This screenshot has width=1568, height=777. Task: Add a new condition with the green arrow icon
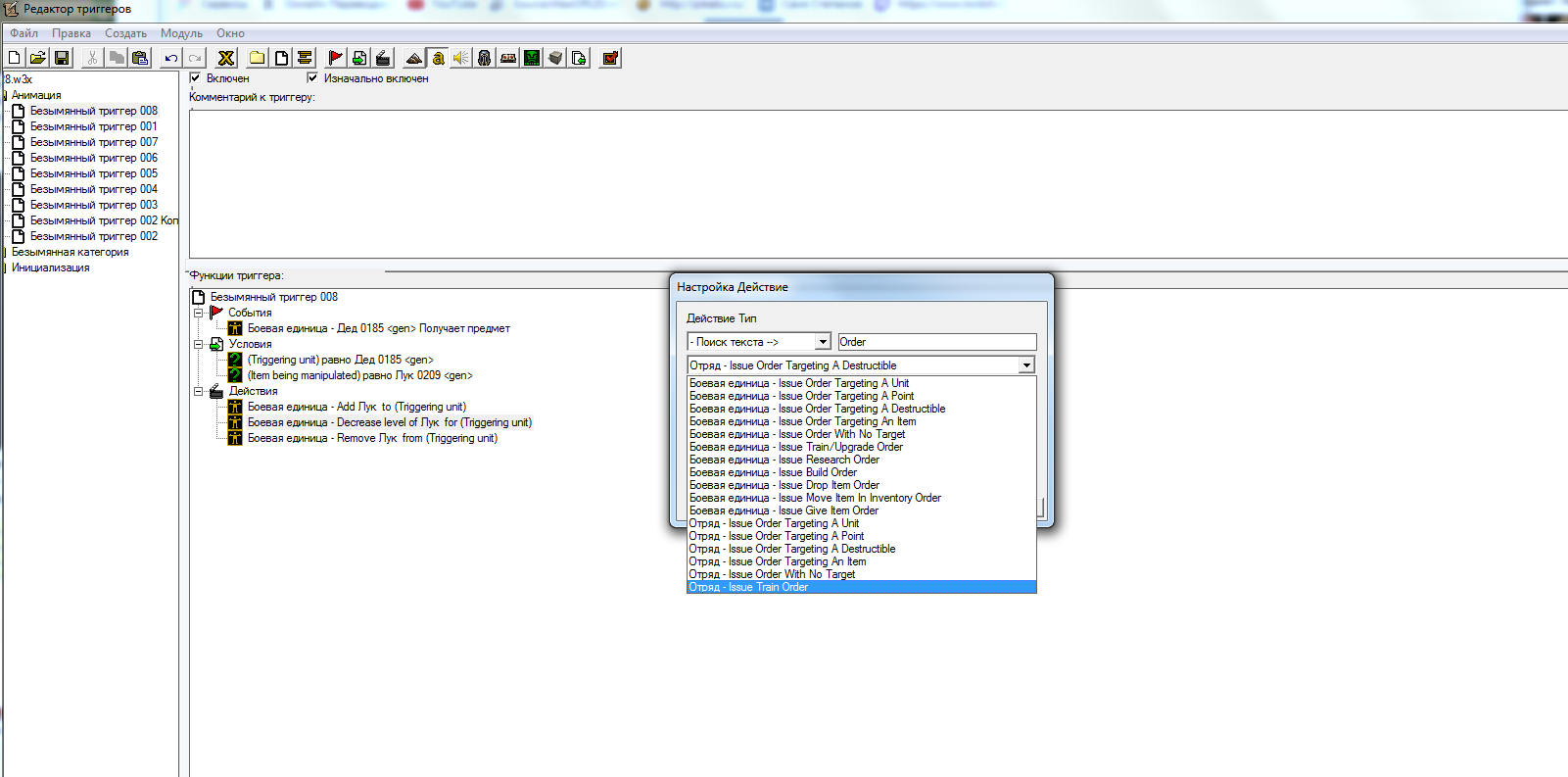click(x=359, y=58)
